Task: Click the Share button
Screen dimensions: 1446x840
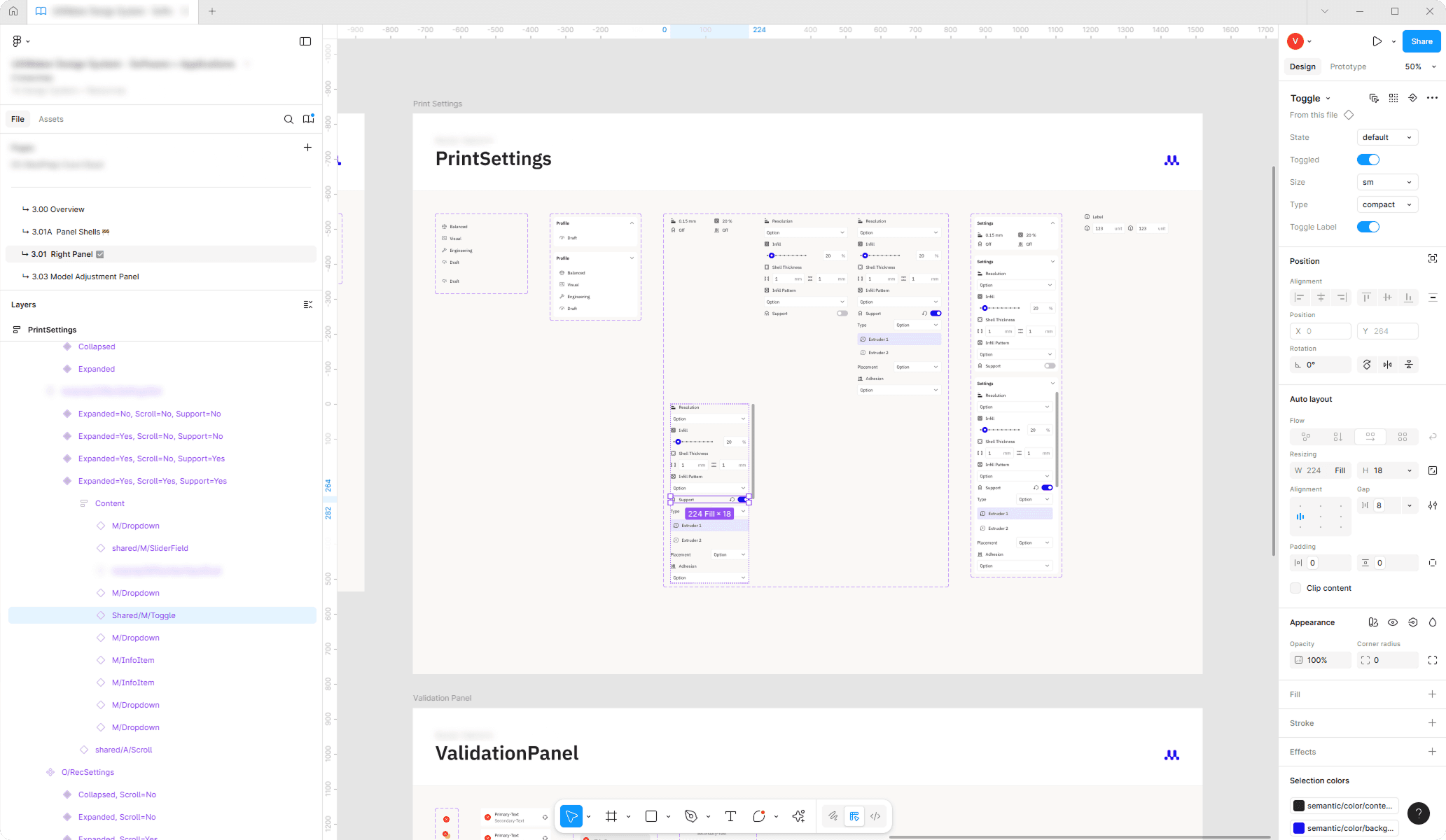Action: click(1421, 41)
